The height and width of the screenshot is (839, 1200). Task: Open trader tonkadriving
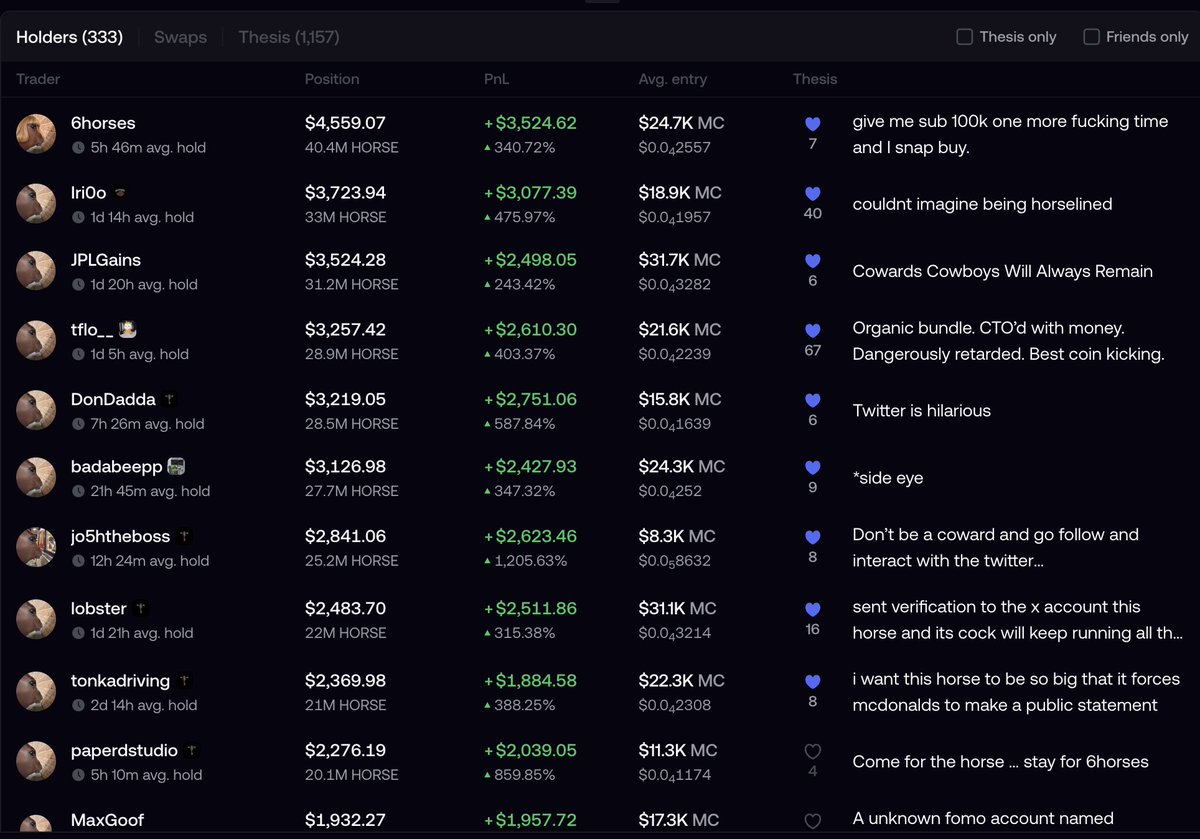[x=121, y=680]
